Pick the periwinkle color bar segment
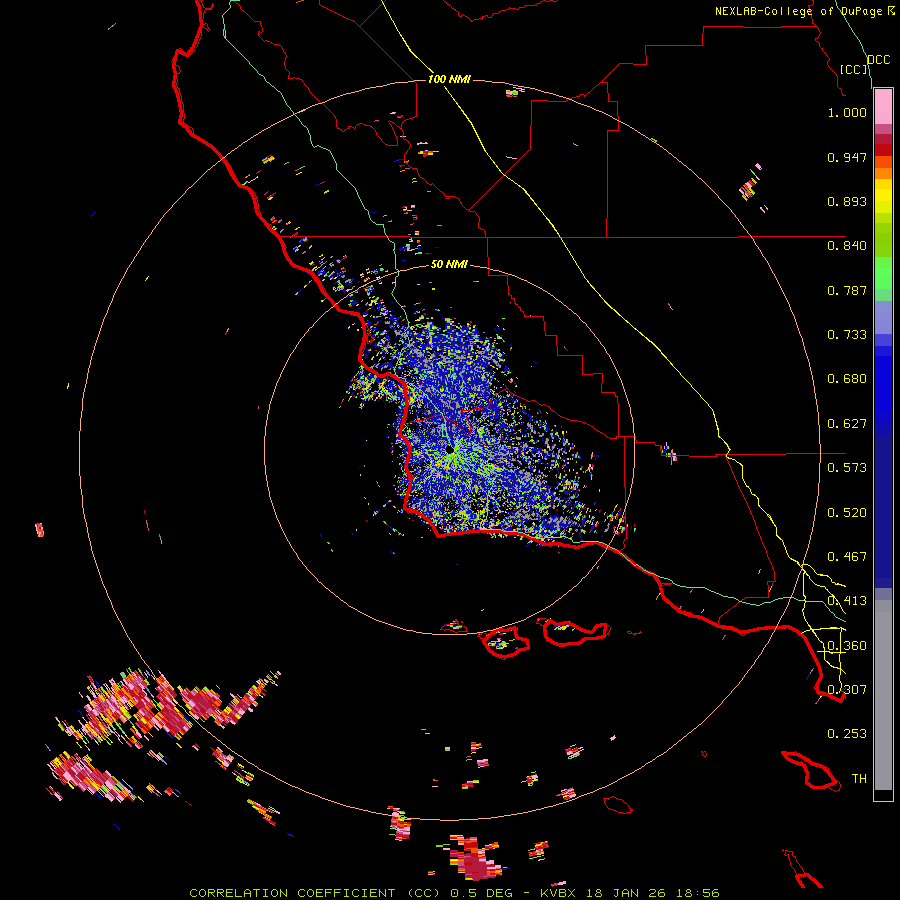This screenshot has width=900, height=900. (x=883, y=317)
